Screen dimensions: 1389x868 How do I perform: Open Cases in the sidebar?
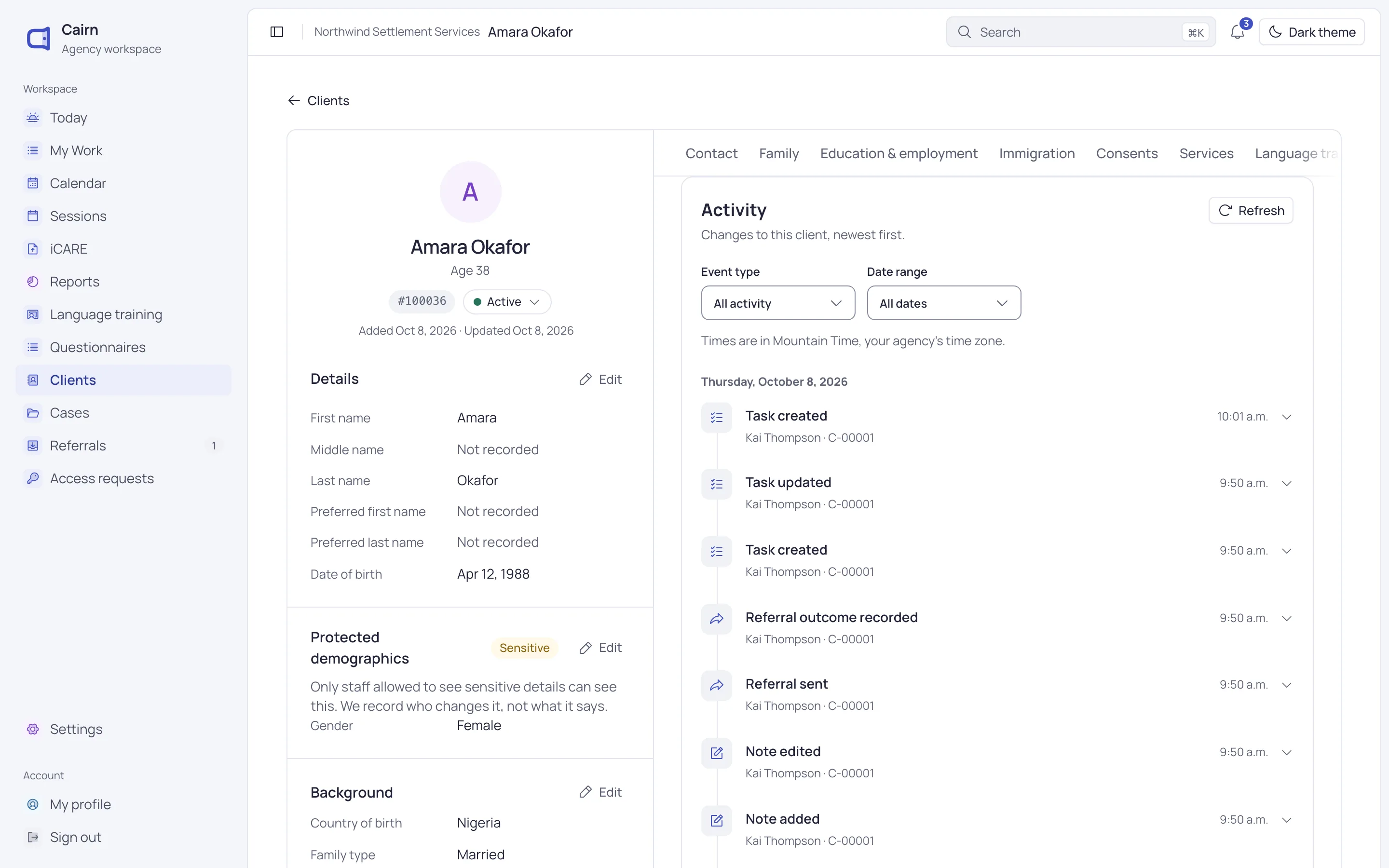[x=123, y=413]
